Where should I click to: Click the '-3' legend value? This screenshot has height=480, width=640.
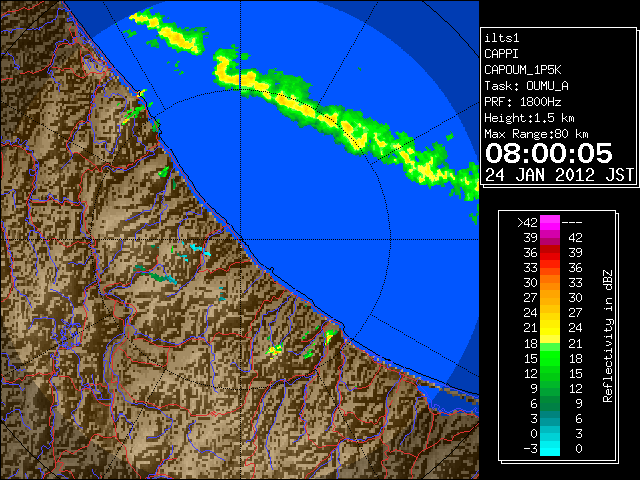530,449
